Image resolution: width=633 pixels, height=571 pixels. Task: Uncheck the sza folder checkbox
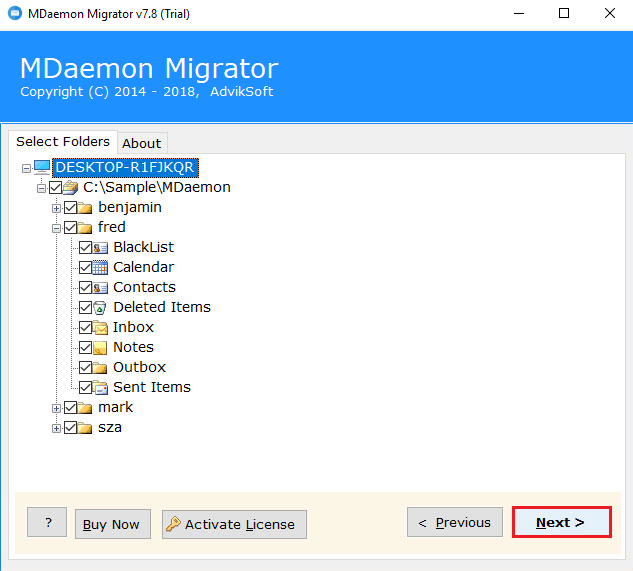(x=71, y=428)
